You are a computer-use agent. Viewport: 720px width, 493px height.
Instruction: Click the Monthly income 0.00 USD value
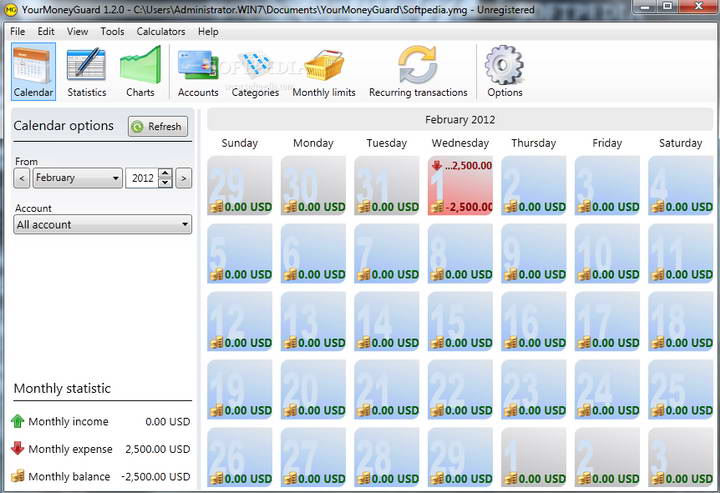[x=168, y=421]
